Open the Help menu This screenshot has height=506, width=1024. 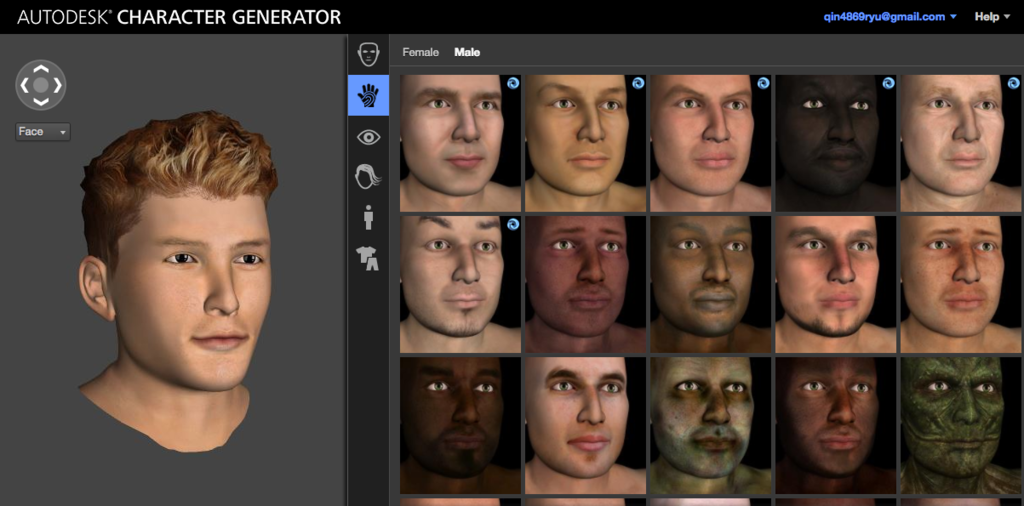(x=992, y=17)
